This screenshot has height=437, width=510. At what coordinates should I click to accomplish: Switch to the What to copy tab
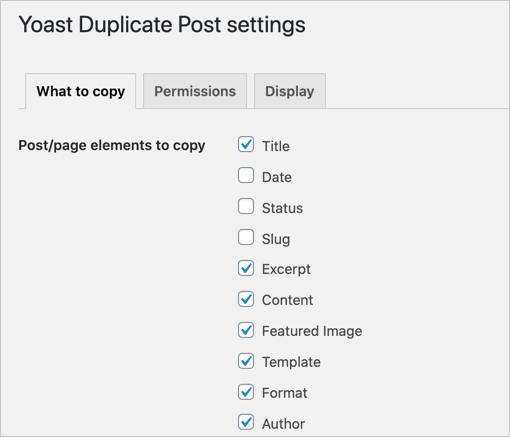click(x=81, y=91)
